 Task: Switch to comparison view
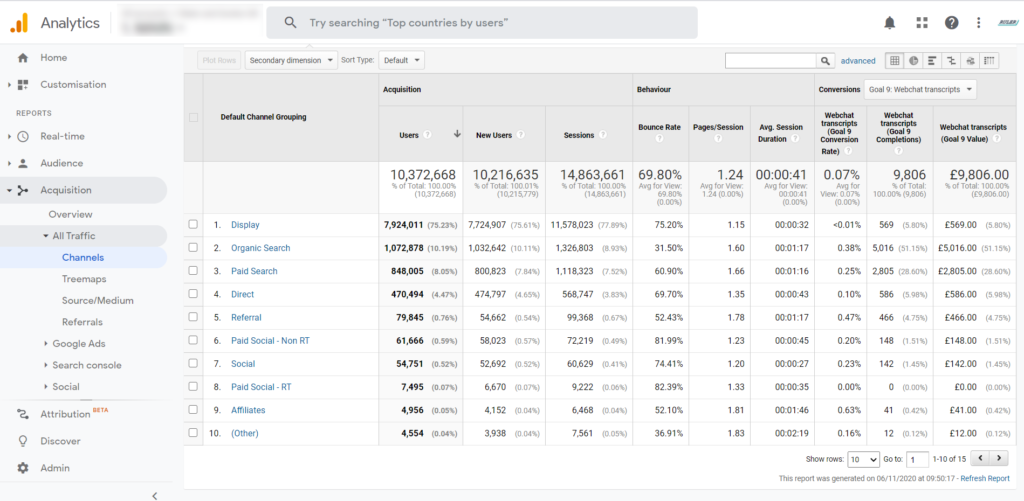pos(952,61)
